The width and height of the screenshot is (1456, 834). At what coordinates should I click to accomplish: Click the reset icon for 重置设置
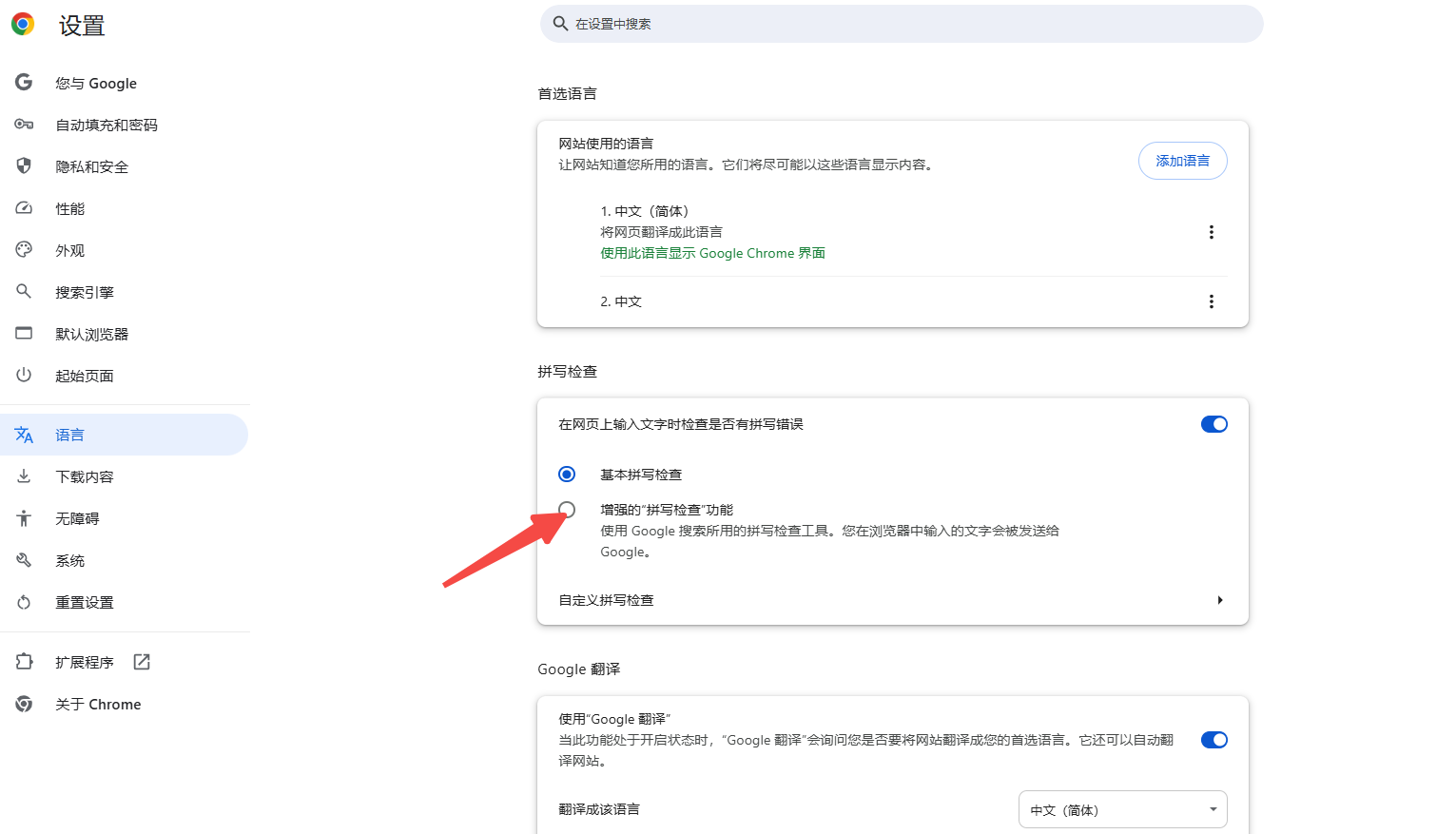click(24, 602)
